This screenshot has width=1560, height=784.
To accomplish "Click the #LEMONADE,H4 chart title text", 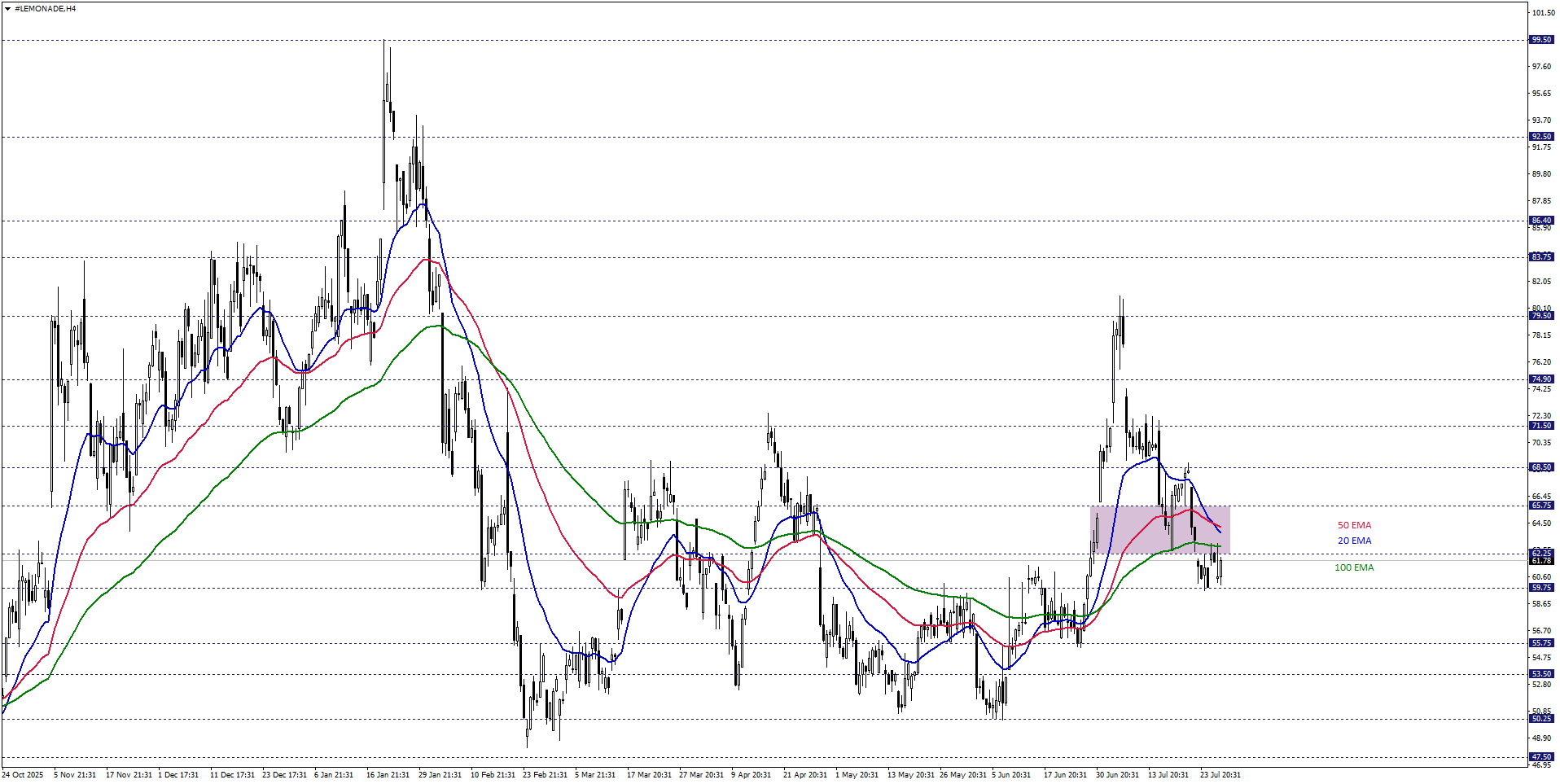I will pyautogui.click(x=46, y=9).
